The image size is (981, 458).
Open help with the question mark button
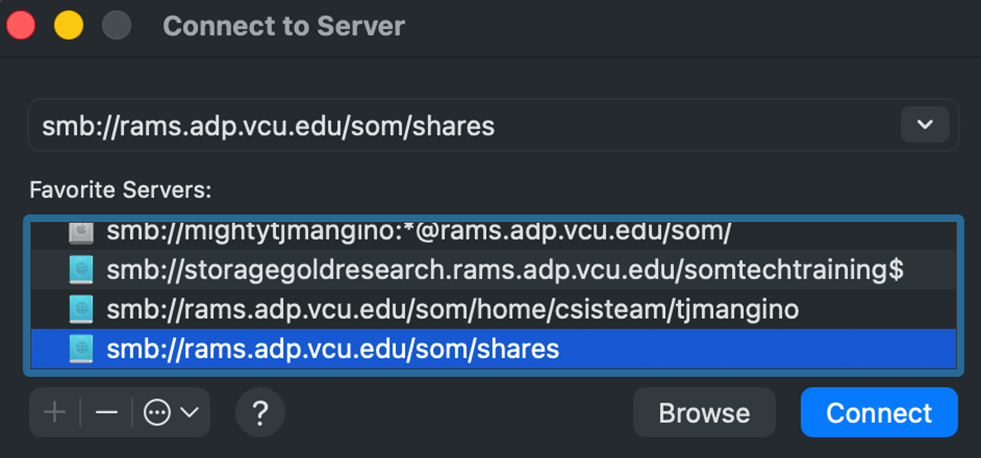coord(260,412)
